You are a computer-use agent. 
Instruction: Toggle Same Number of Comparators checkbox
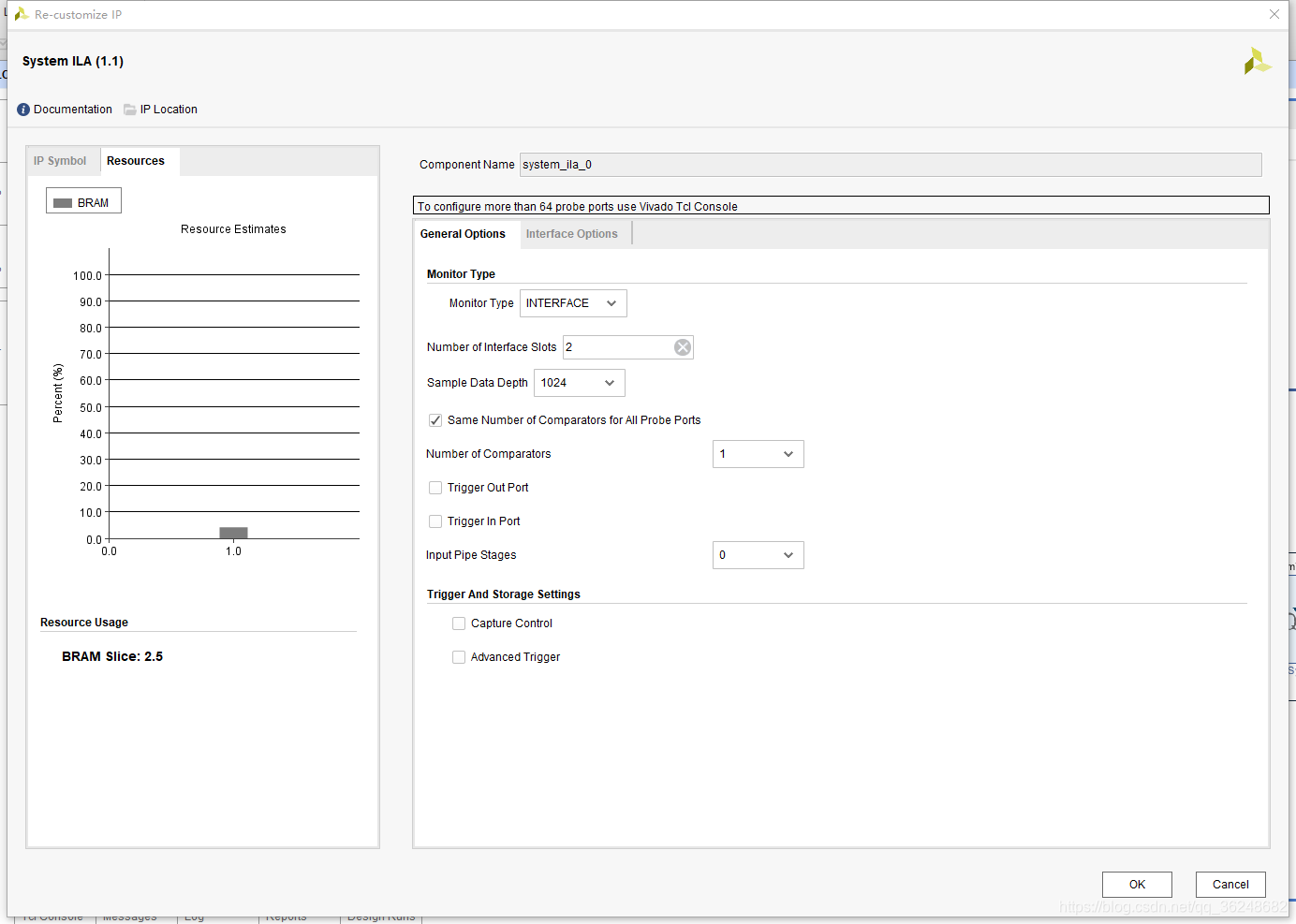435,420
